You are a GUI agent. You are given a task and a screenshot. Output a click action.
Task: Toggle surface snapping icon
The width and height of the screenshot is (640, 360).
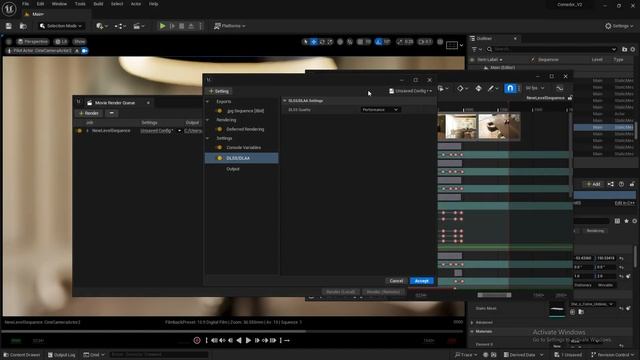coord(350,42)
